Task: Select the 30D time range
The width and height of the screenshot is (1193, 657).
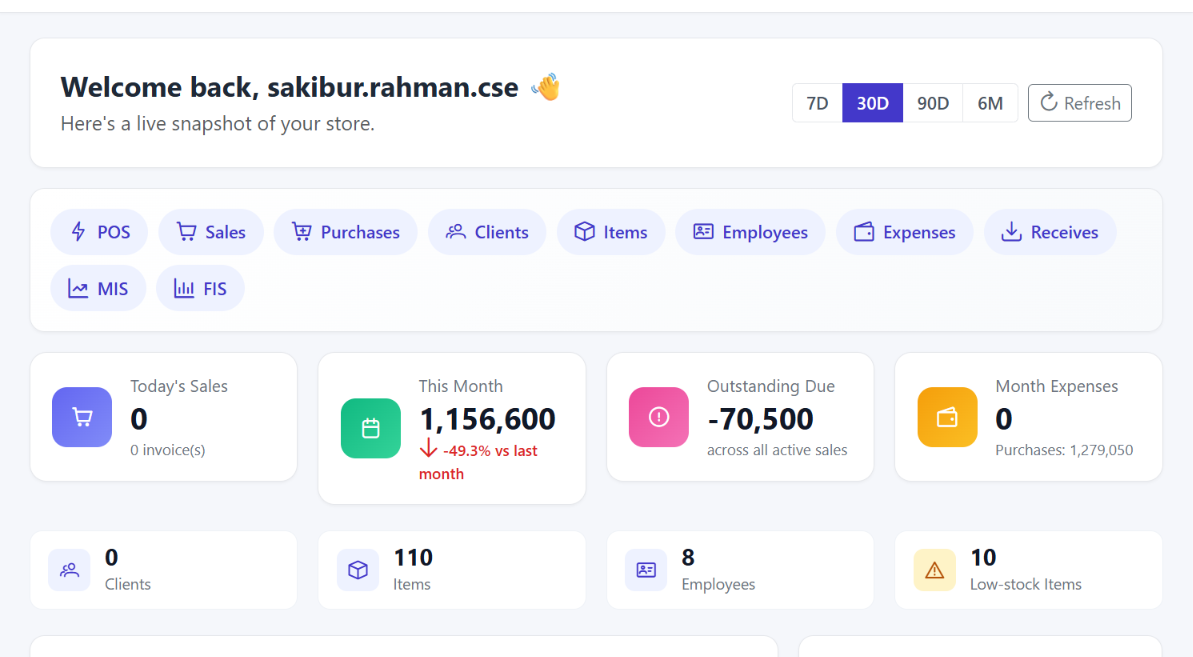Action: [873, 103]
